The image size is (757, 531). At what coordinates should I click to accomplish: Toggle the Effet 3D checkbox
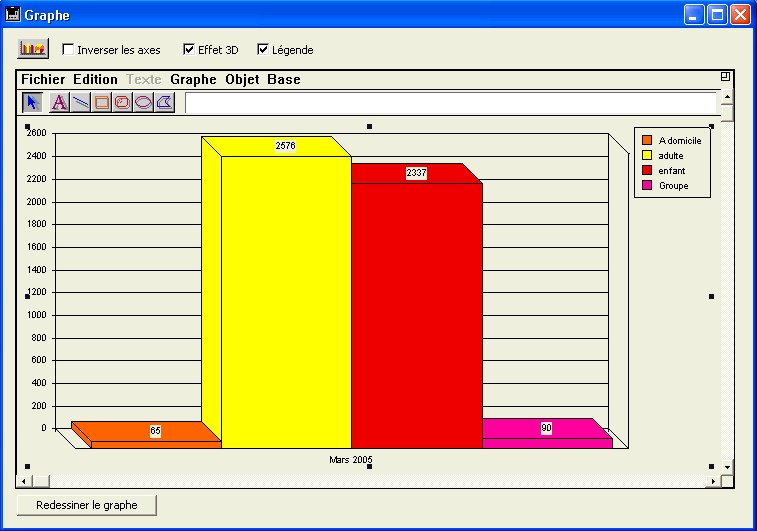click(189, 49)
